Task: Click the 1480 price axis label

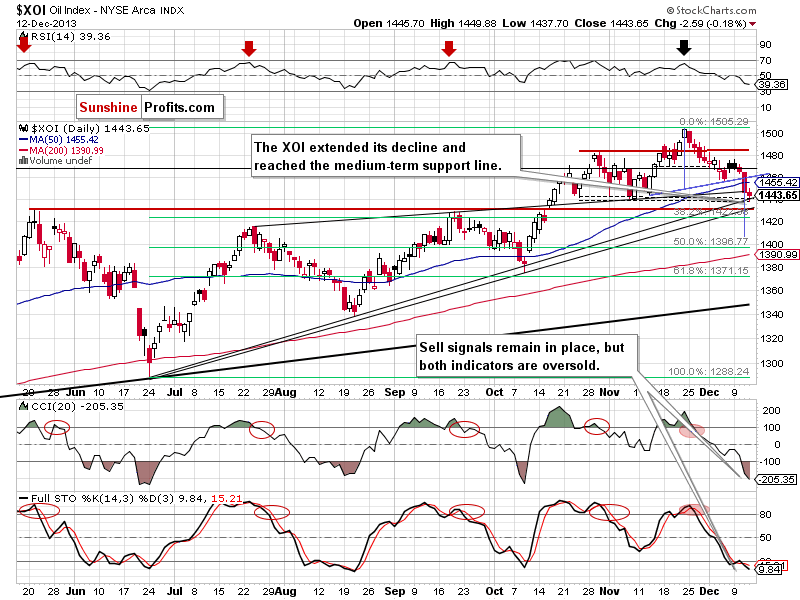Action: [x=771, y=156]
